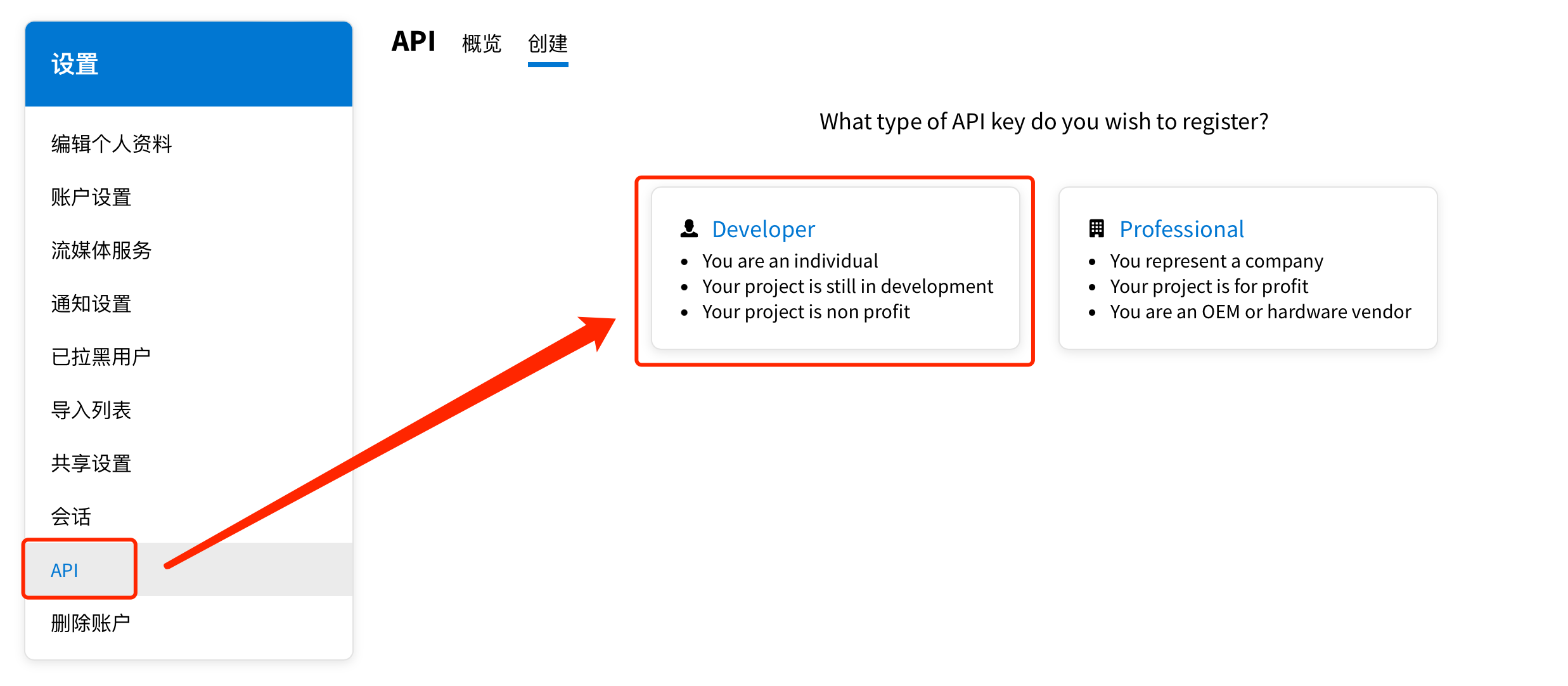
Task: Go to 账户设置 page
Action: tap(91, 197)
